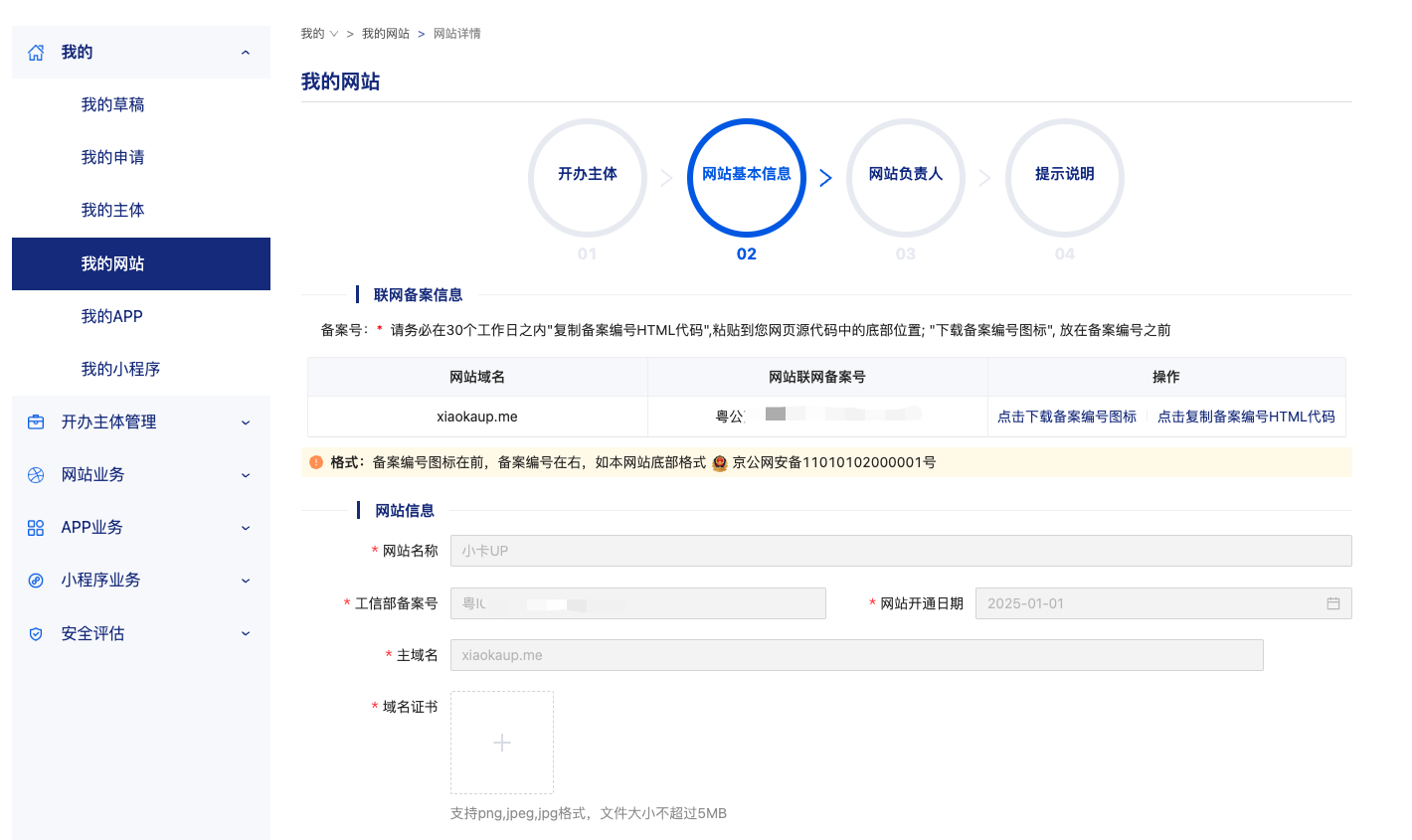Click the home icon beside 我的
The height and width of the screenshot is (840, 1412).
point(36,53)
